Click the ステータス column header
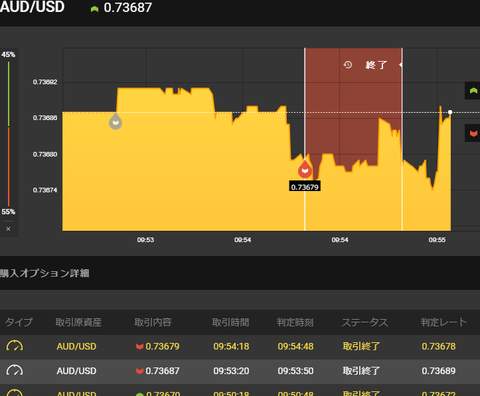 coord(365,322)
